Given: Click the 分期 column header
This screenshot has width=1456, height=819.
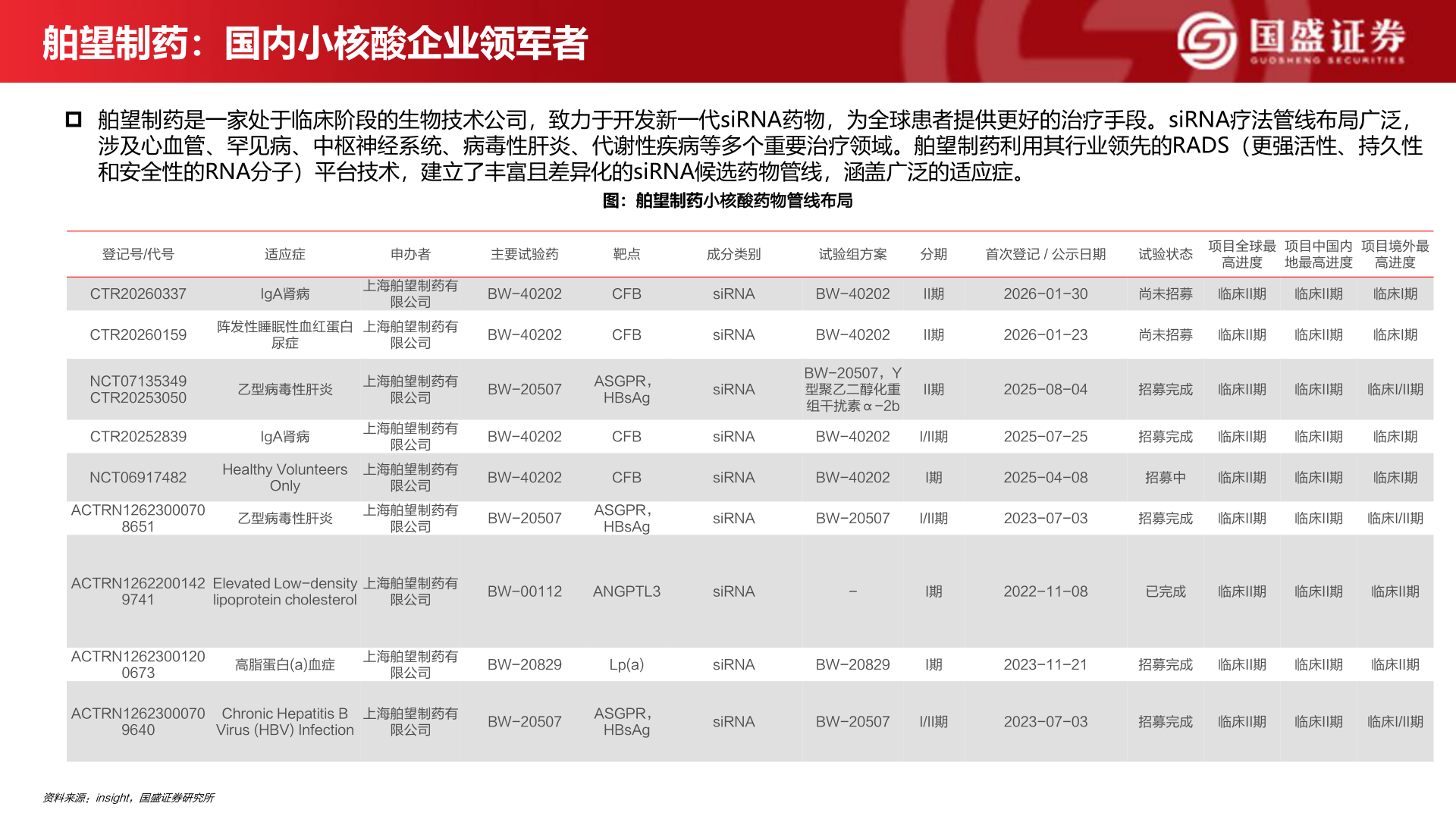Looking at the screenshot, I should coord(934,254).
